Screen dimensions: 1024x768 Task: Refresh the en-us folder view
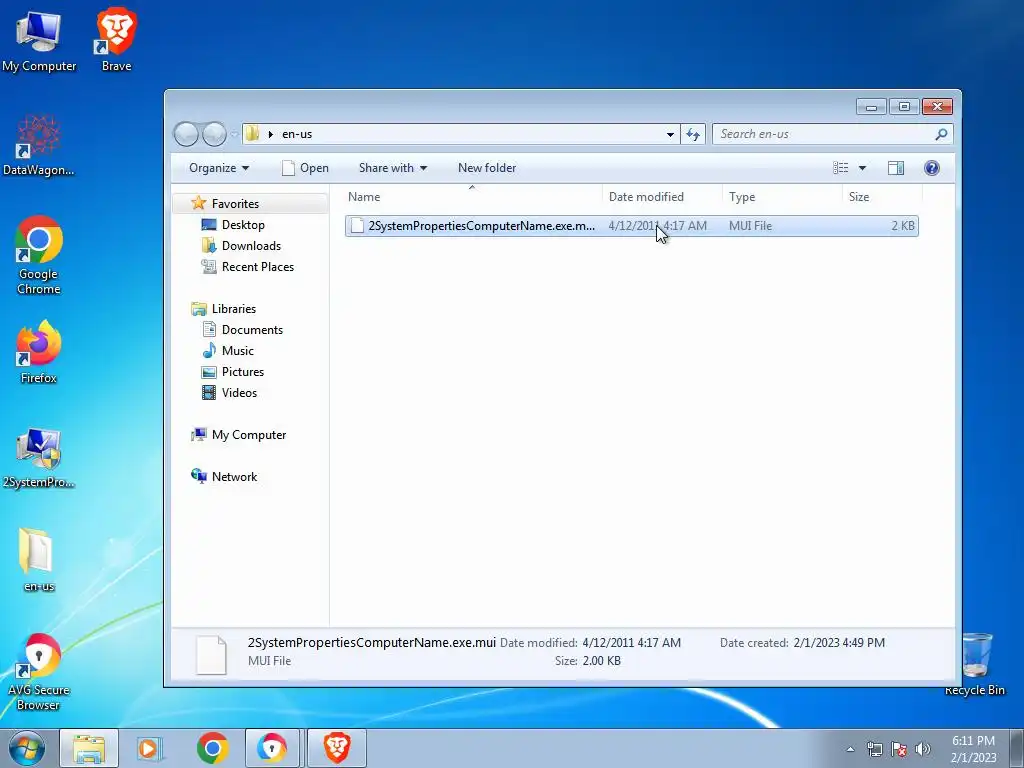pyautogui.click(x=693, y=134)
